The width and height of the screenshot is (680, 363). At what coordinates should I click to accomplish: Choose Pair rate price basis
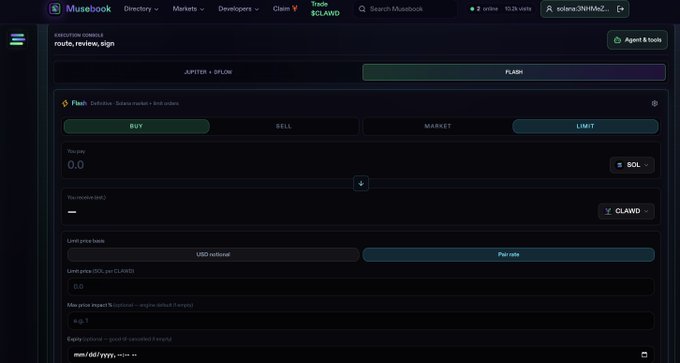coord(509,255)
